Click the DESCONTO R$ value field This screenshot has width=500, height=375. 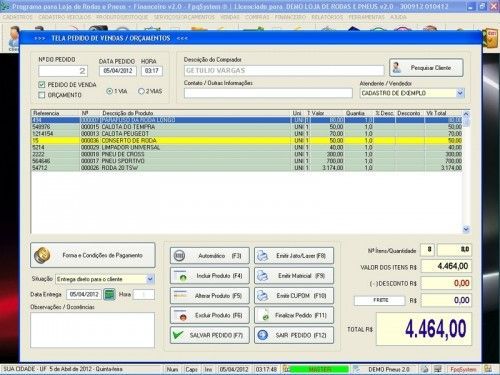[446, 283]
